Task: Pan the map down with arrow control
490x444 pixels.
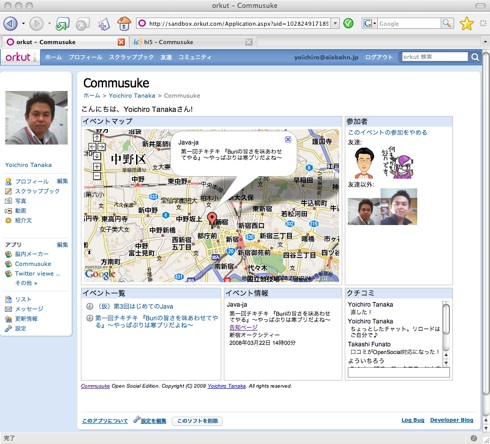Action: [97, 156]
